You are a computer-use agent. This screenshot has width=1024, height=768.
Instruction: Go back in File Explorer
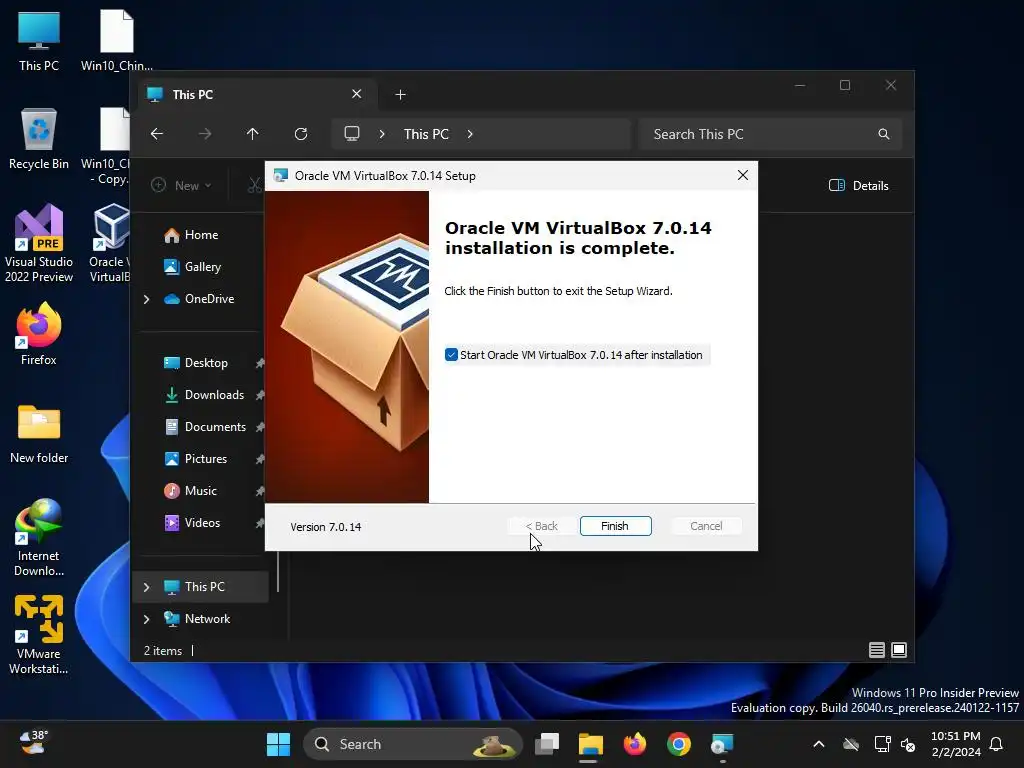coord(157,134)
